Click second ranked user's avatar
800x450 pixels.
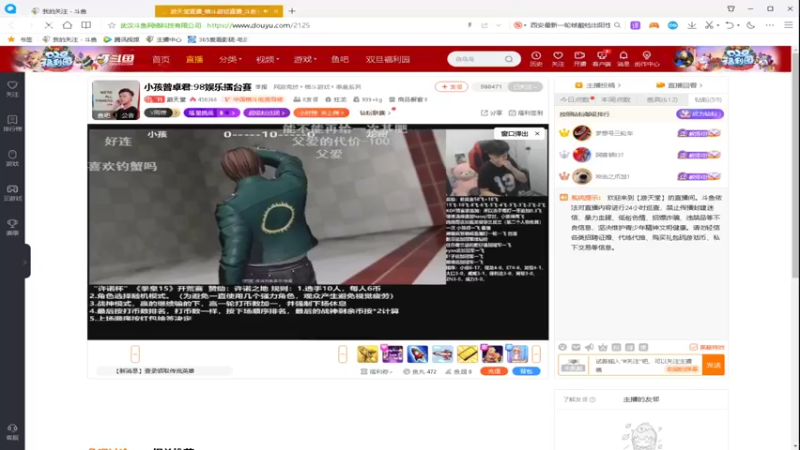click(582, 155)
